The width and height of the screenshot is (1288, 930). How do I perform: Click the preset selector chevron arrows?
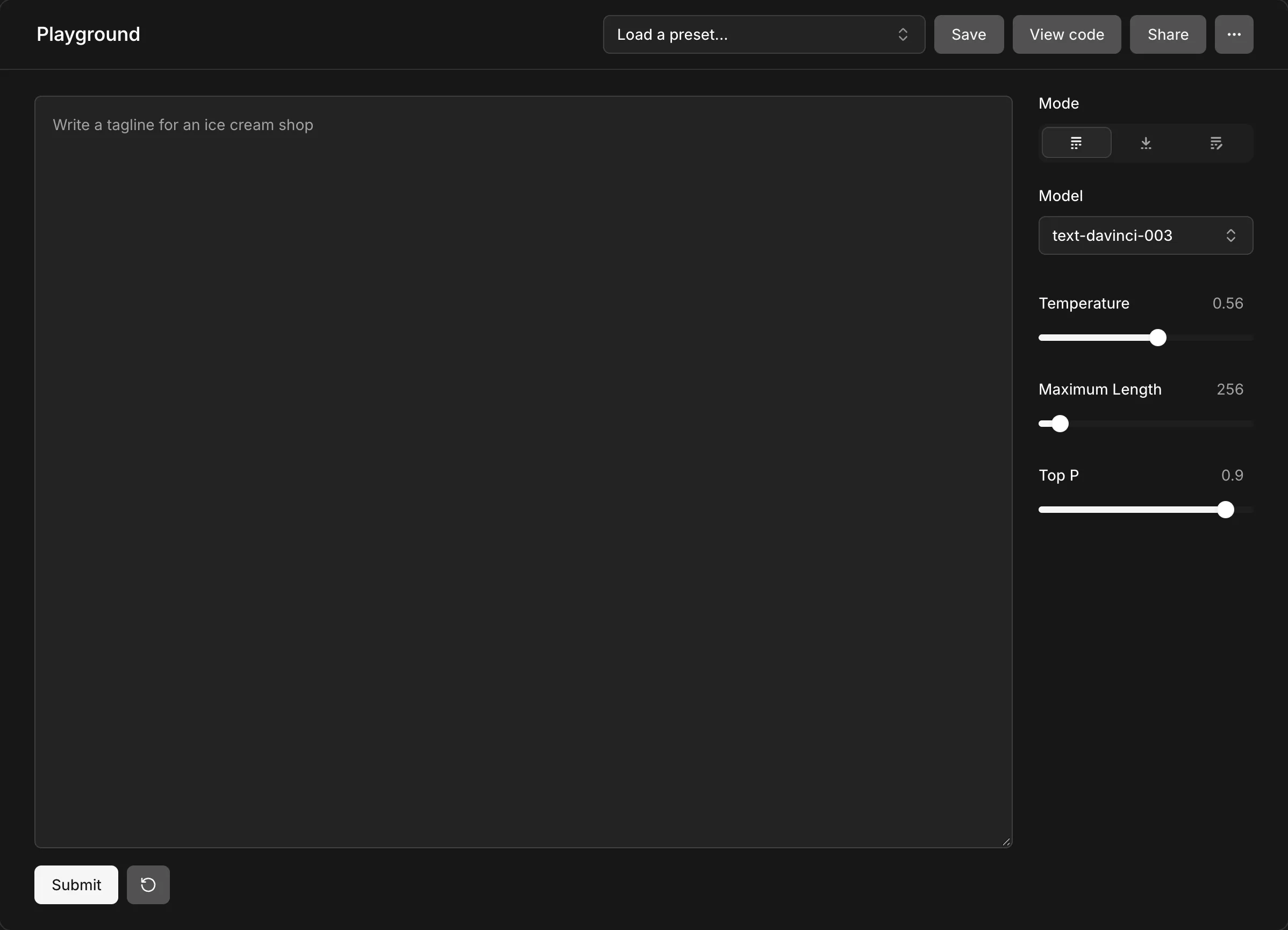coord(903,34)
